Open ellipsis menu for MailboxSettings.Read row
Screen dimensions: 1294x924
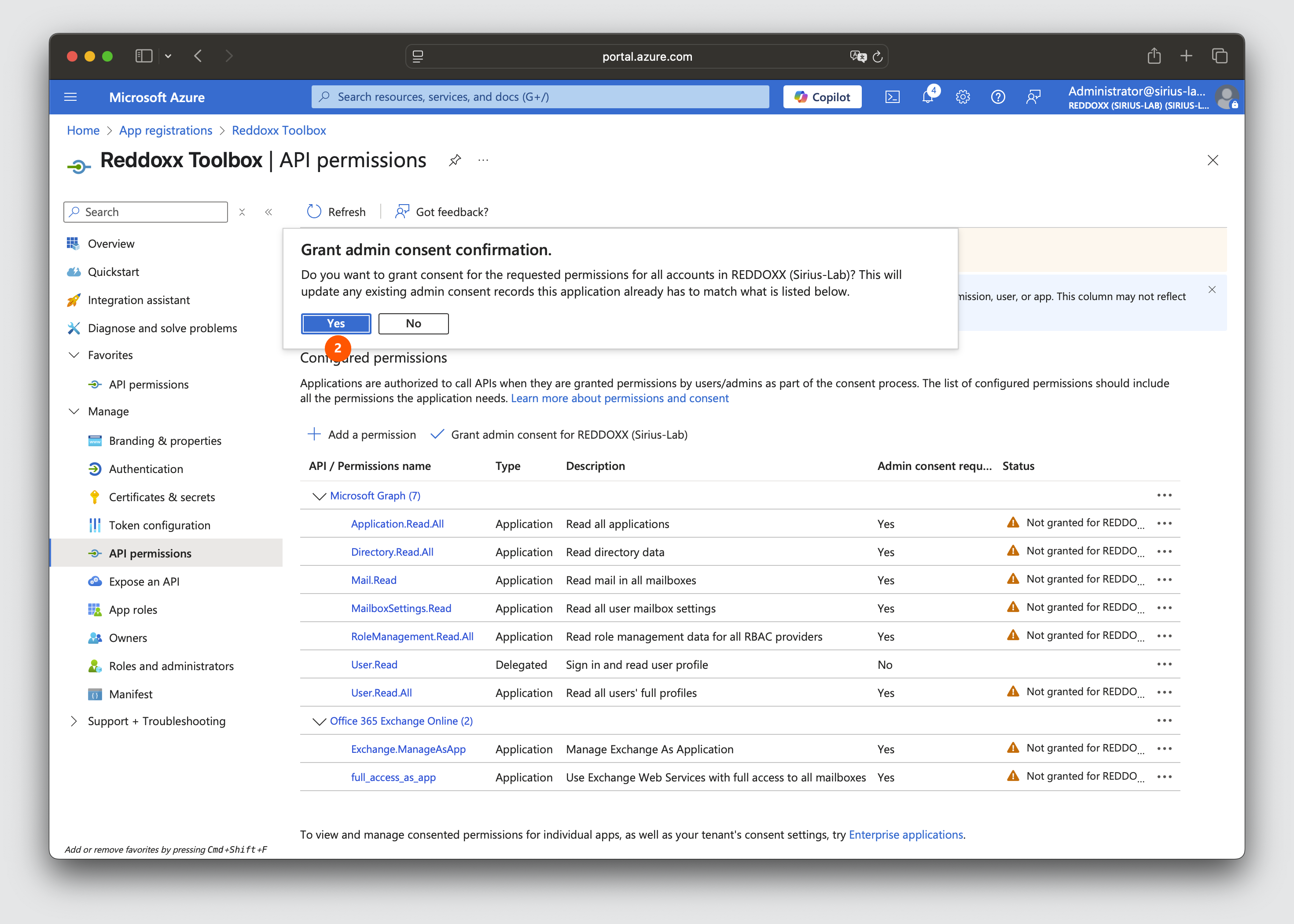(x=1164, y=608)
